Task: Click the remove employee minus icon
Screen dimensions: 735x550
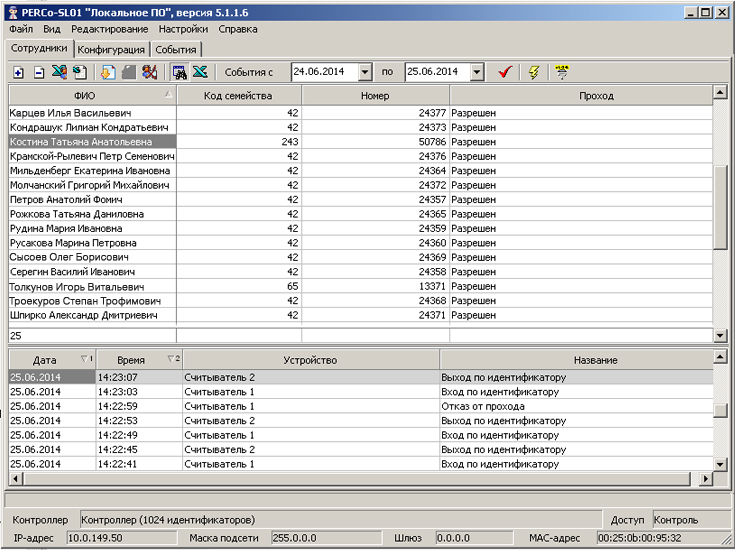Action: click(x=39, y=73)
